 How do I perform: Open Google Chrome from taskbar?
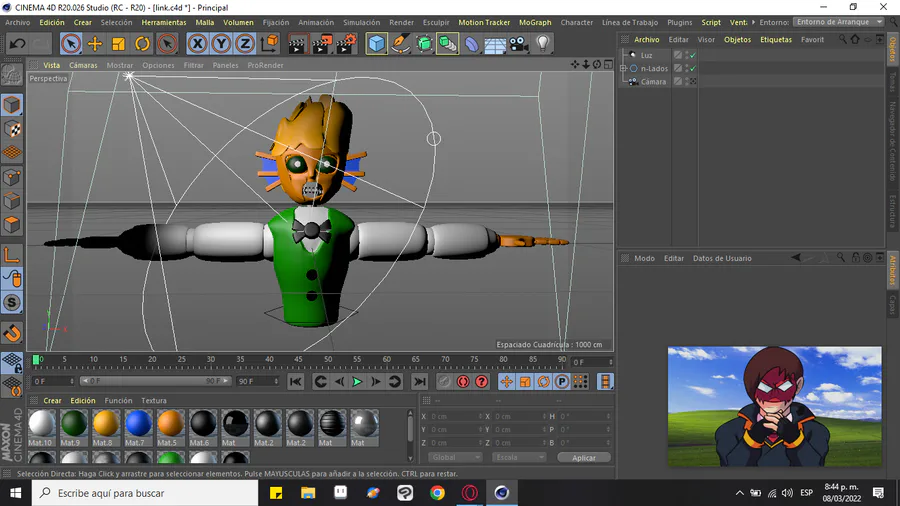tap(437, 493)
